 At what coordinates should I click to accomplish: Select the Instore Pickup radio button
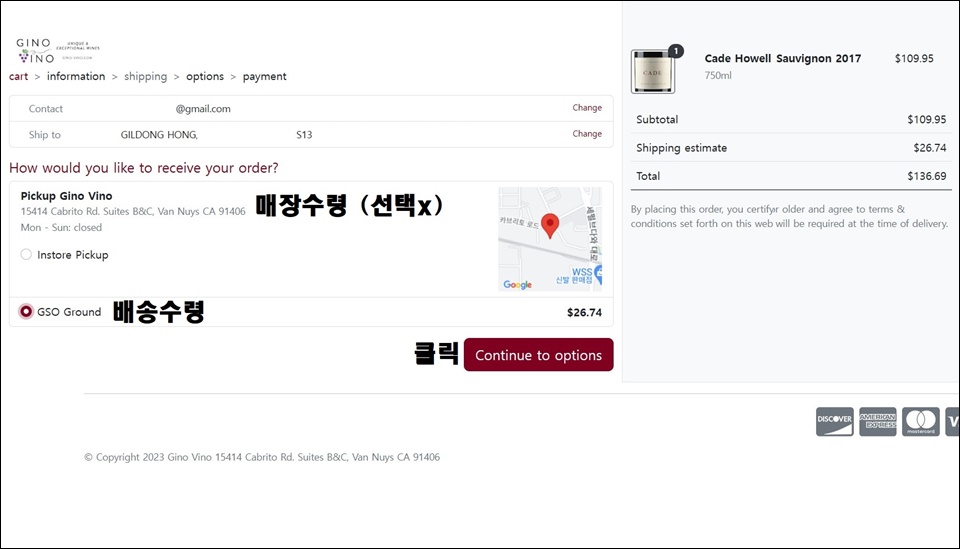pyautogui.click(x=26, y=255)
